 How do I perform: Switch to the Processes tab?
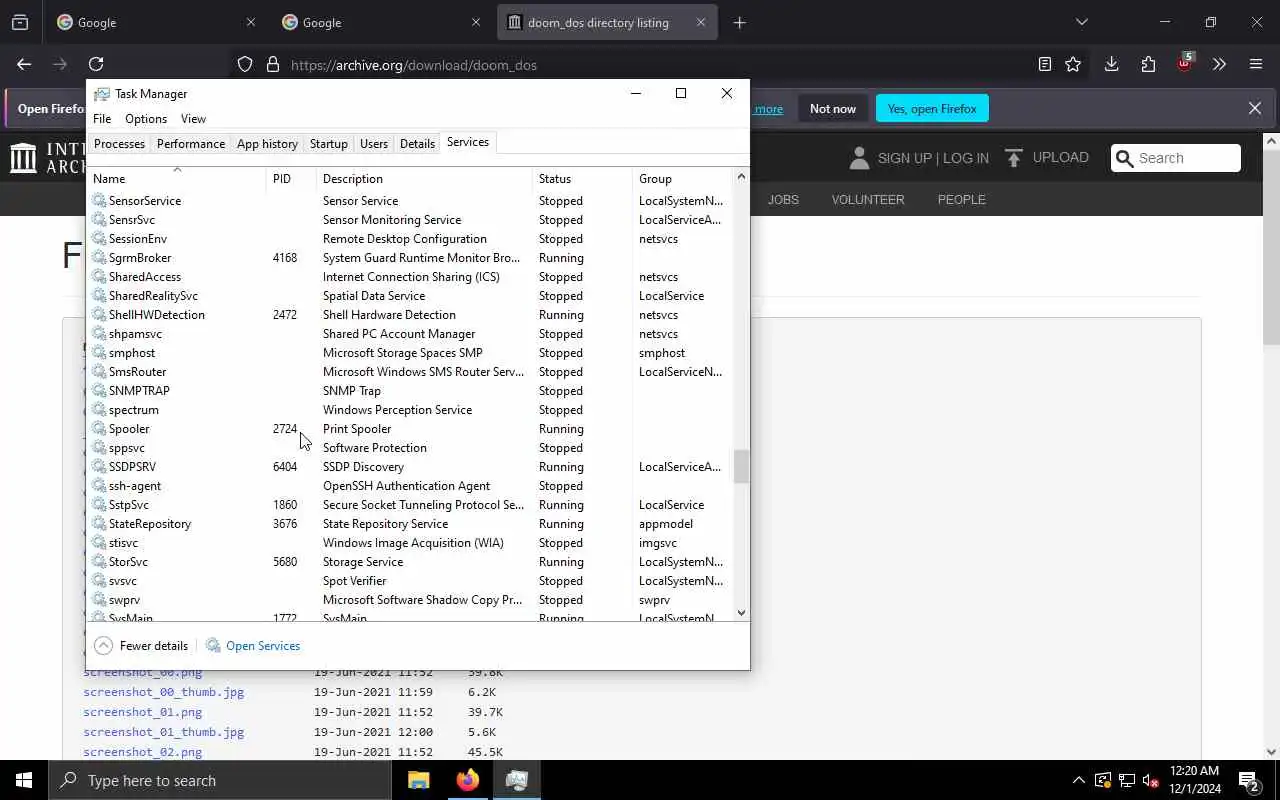(x=119, y=144)
